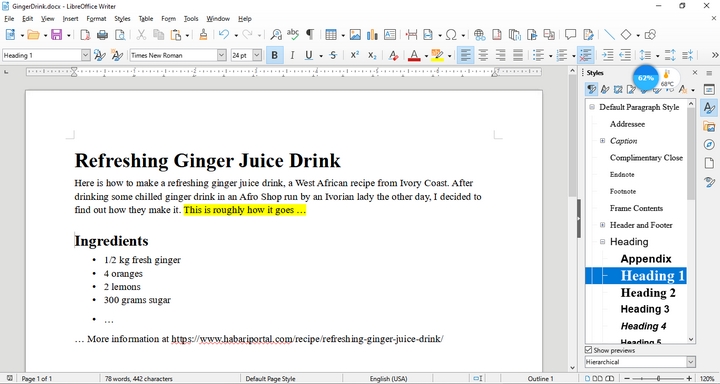Image resolution: width=720 pixels, height=384 pixels.
Task: Center the paragraph horizontally
Action: (x=483, y=56)
